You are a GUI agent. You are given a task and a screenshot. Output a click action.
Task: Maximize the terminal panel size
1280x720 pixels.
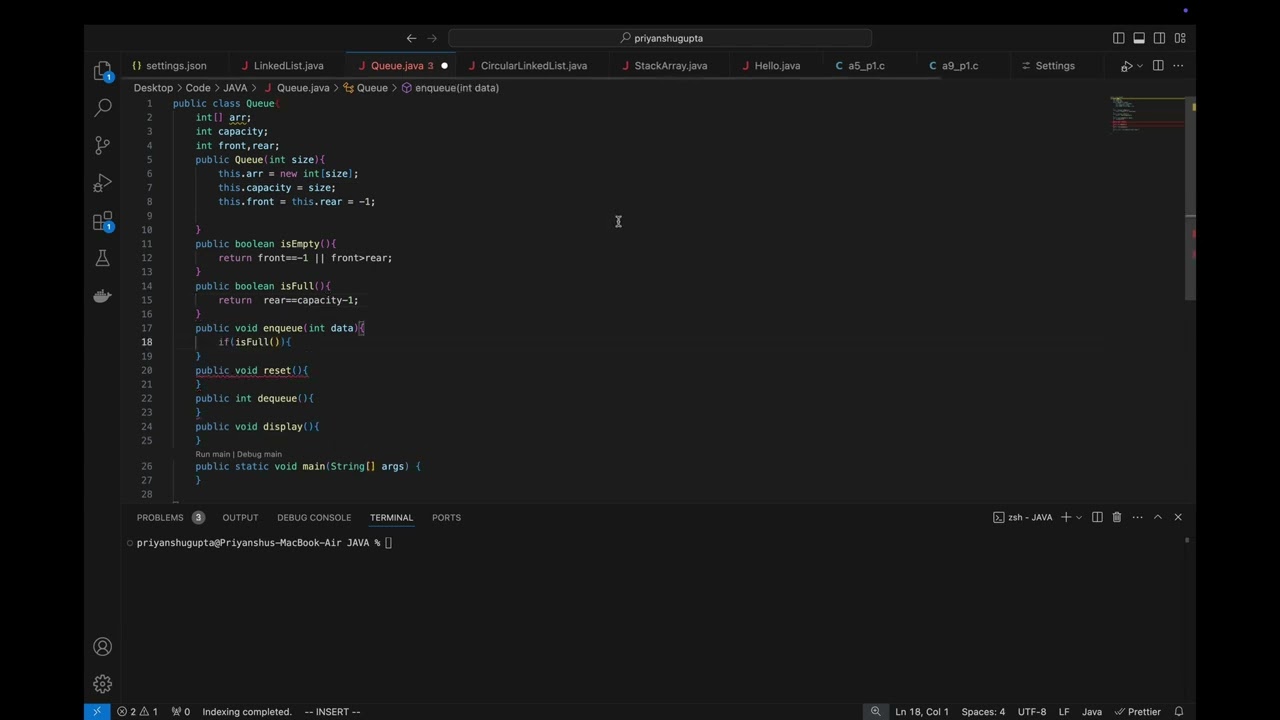tap(1158, 517)
